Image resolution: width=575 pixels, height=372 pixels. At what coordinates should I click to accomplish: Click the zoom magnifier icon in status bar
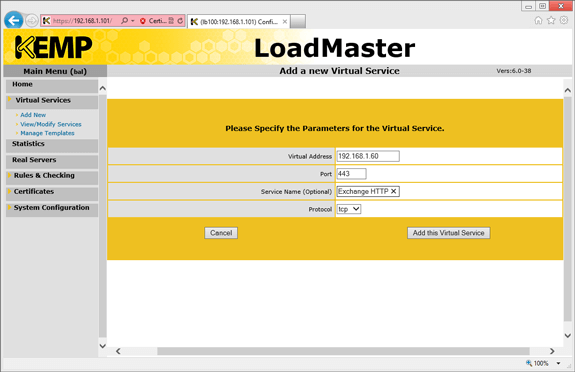(x=529, y=363)
